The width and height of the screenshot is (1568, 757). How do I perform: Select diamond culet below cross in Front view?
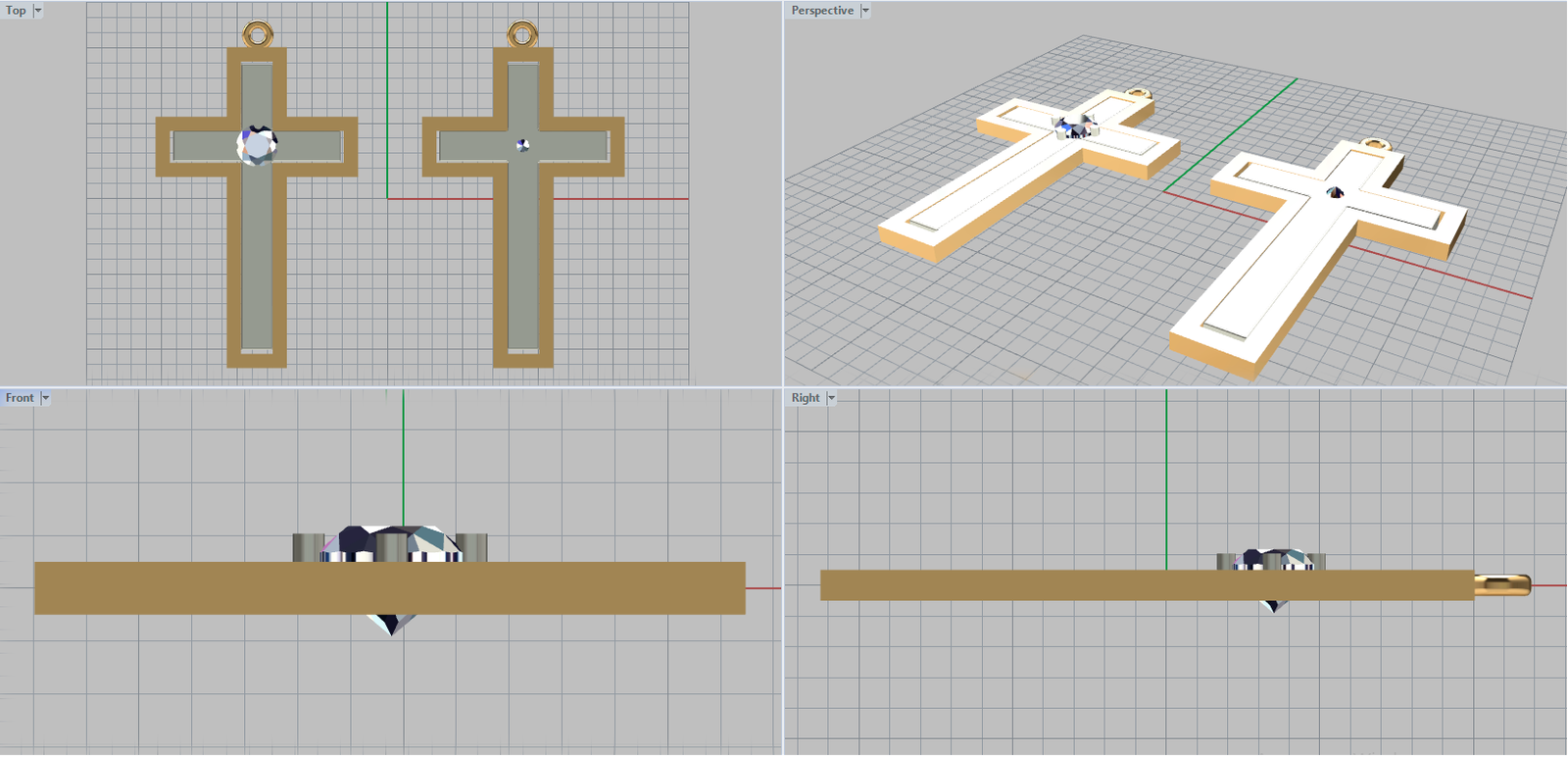(x=391, y=624)
